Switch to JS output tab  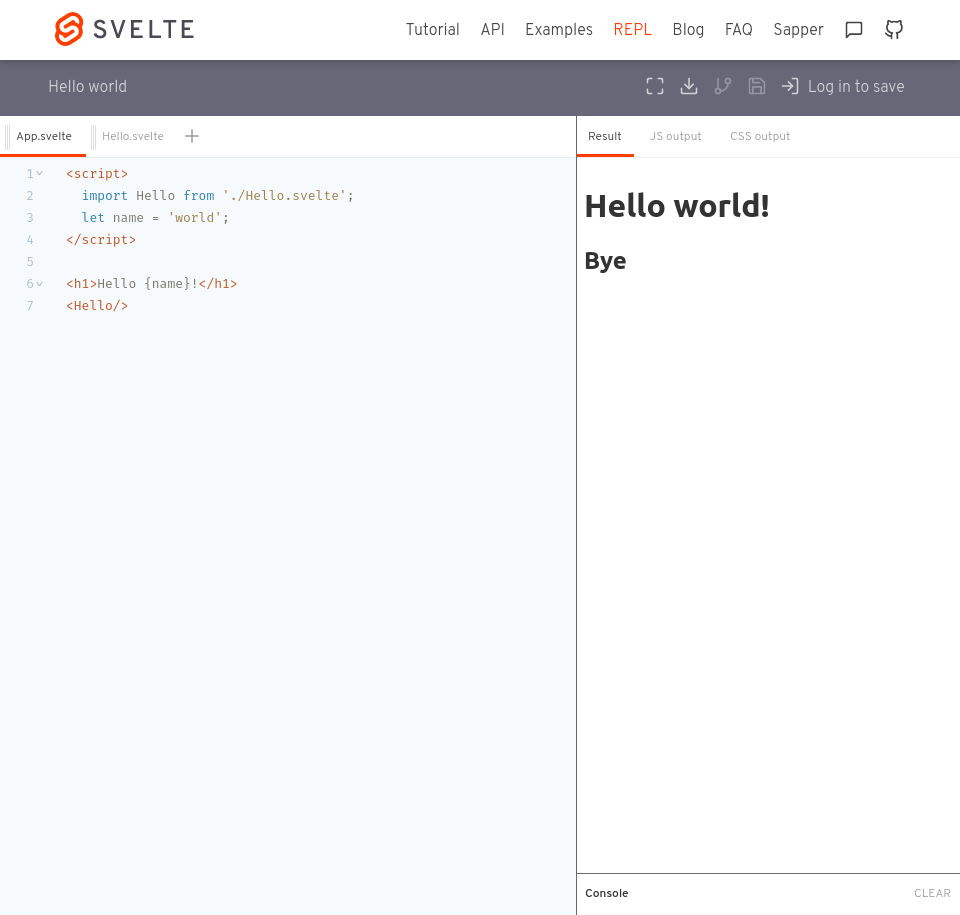pyautogui.click(x=675, y=136)
